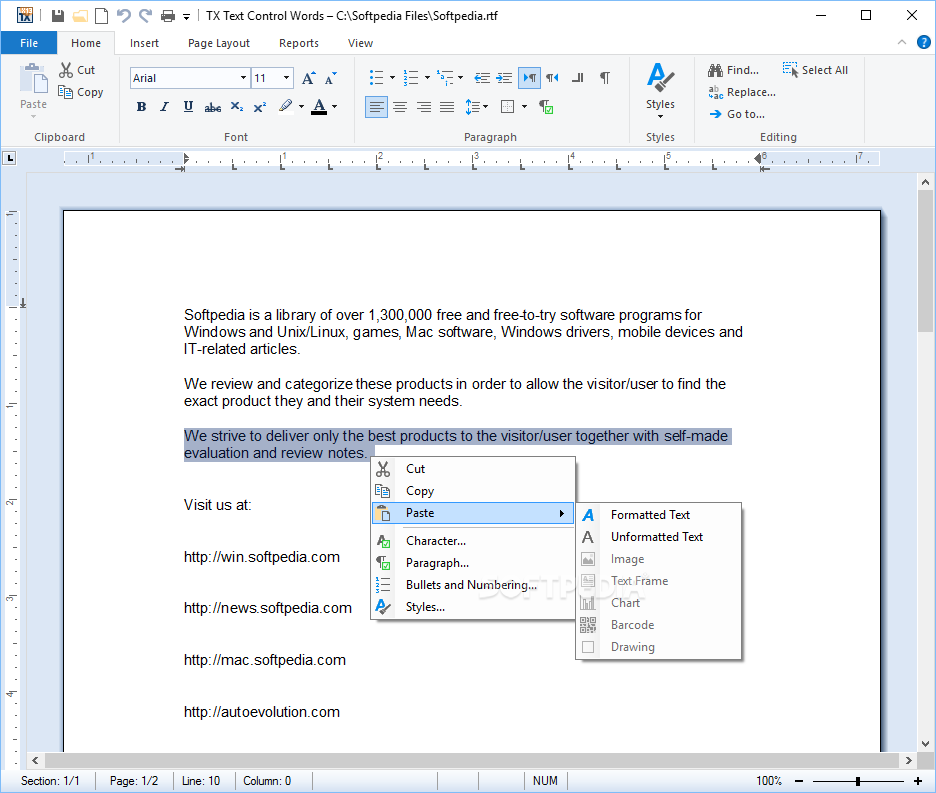Image resolution: width=936 pixels, height=793 pixels.
Task: Click the Replace button in Editing group
Action: [x=742, y=92]
